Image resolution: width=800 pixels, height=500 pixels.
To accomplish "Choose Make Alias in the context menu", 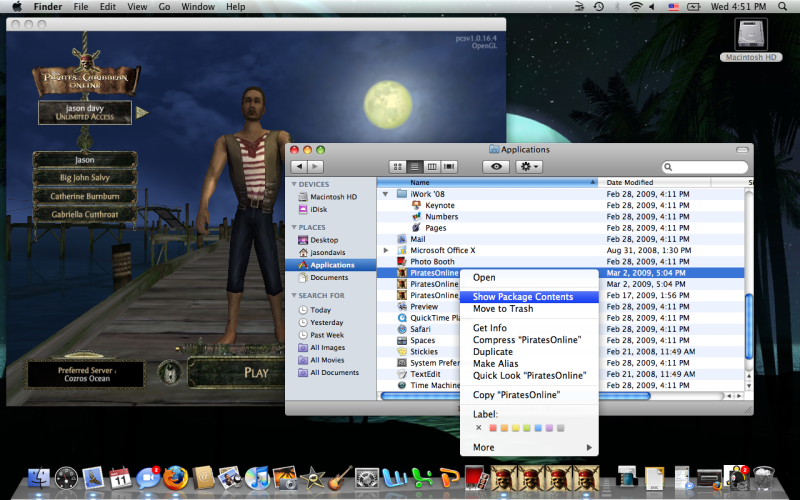I will pyautogui.click(x=529, y=363).
